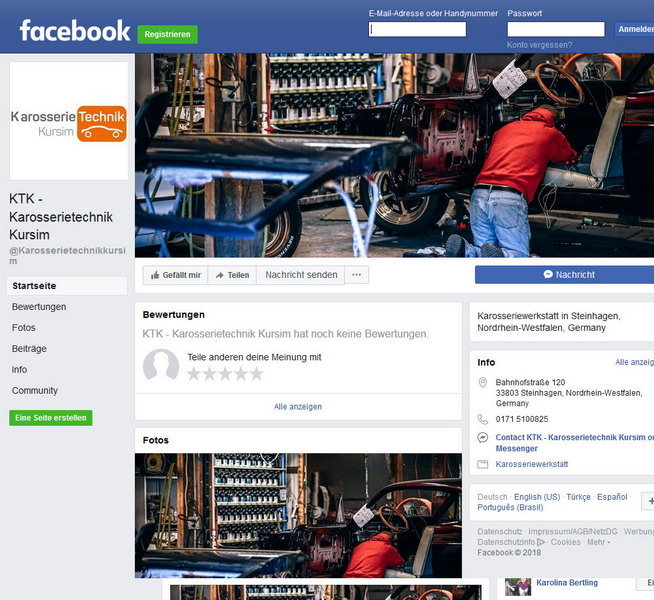Click the @Karosserietechnikkursim handle

[67, 256]
